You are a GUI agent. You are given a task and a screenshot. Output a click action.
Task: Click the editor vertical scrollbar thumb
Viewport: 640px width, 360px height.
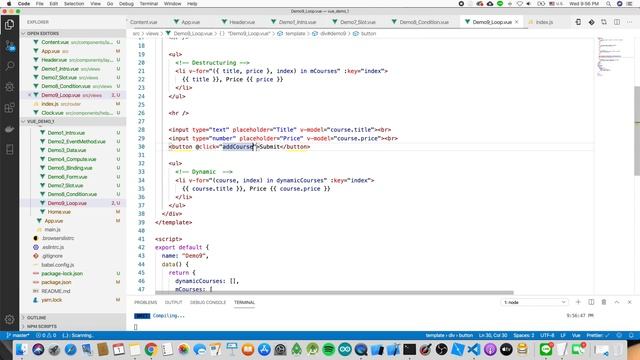[637, 131]
